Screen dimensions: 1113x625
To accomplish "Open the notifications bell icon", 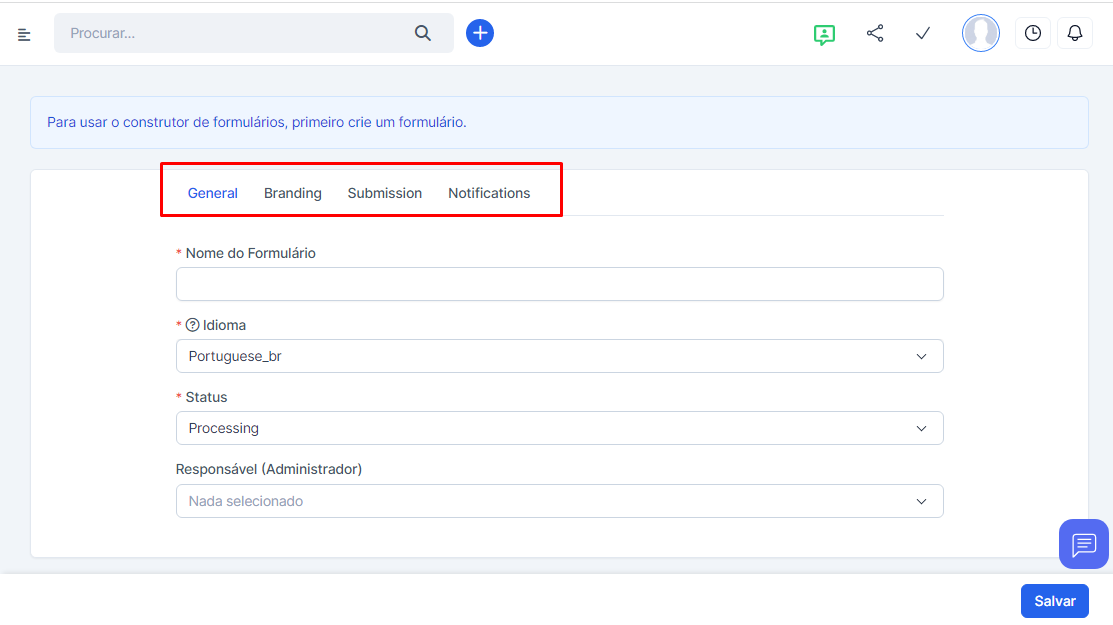I will [1075, 34].
